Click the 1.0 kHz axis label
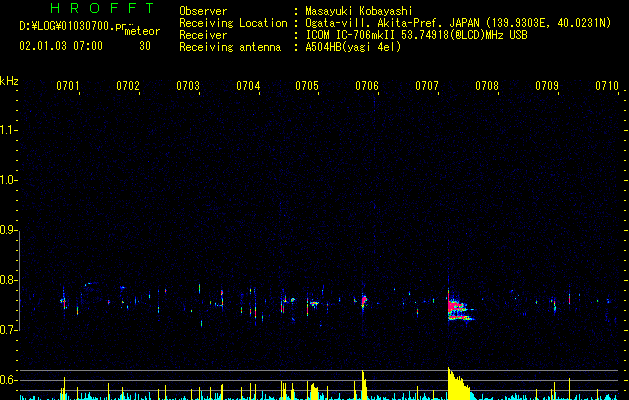629x400 pixels. (7, 180)
